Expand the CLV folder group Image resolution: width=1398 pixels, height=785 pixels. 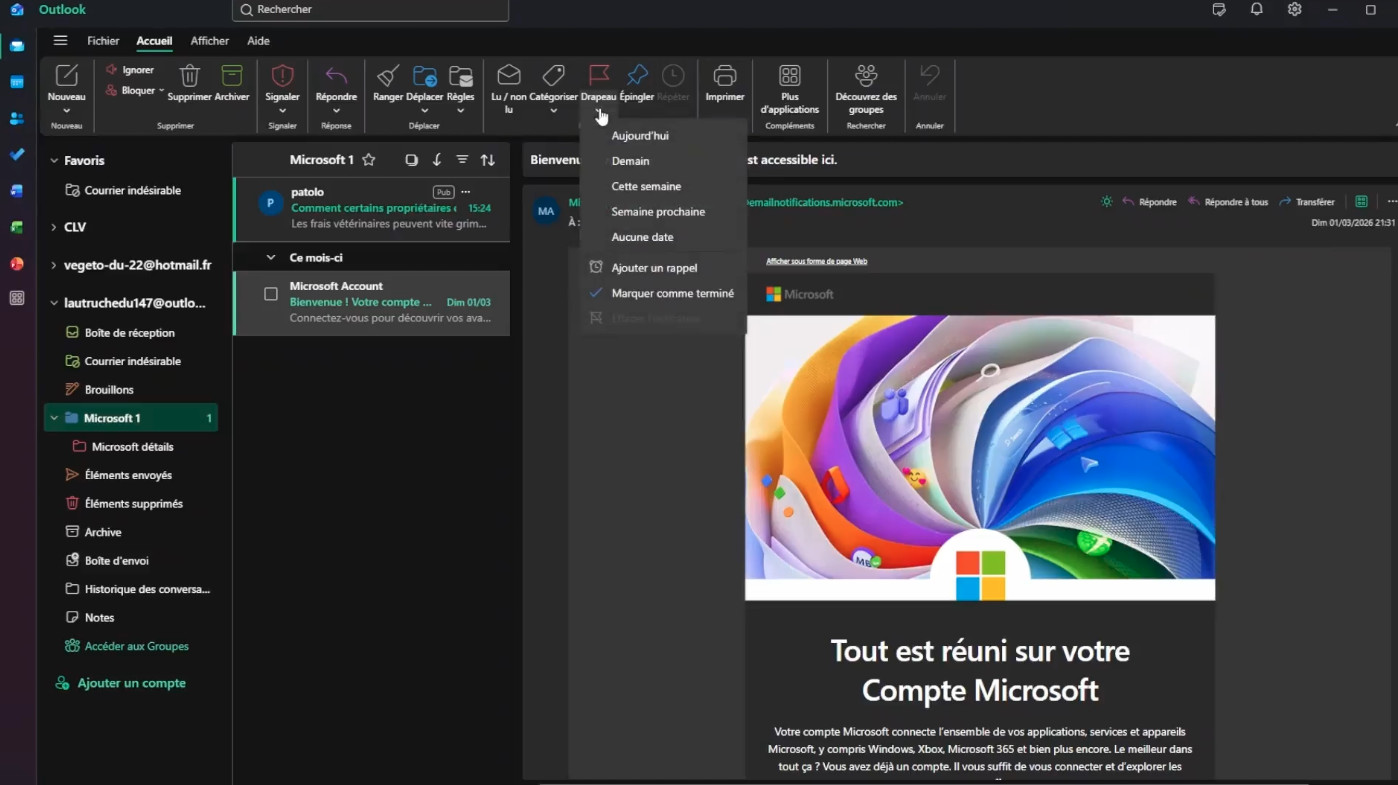click(x=54, y=227)
